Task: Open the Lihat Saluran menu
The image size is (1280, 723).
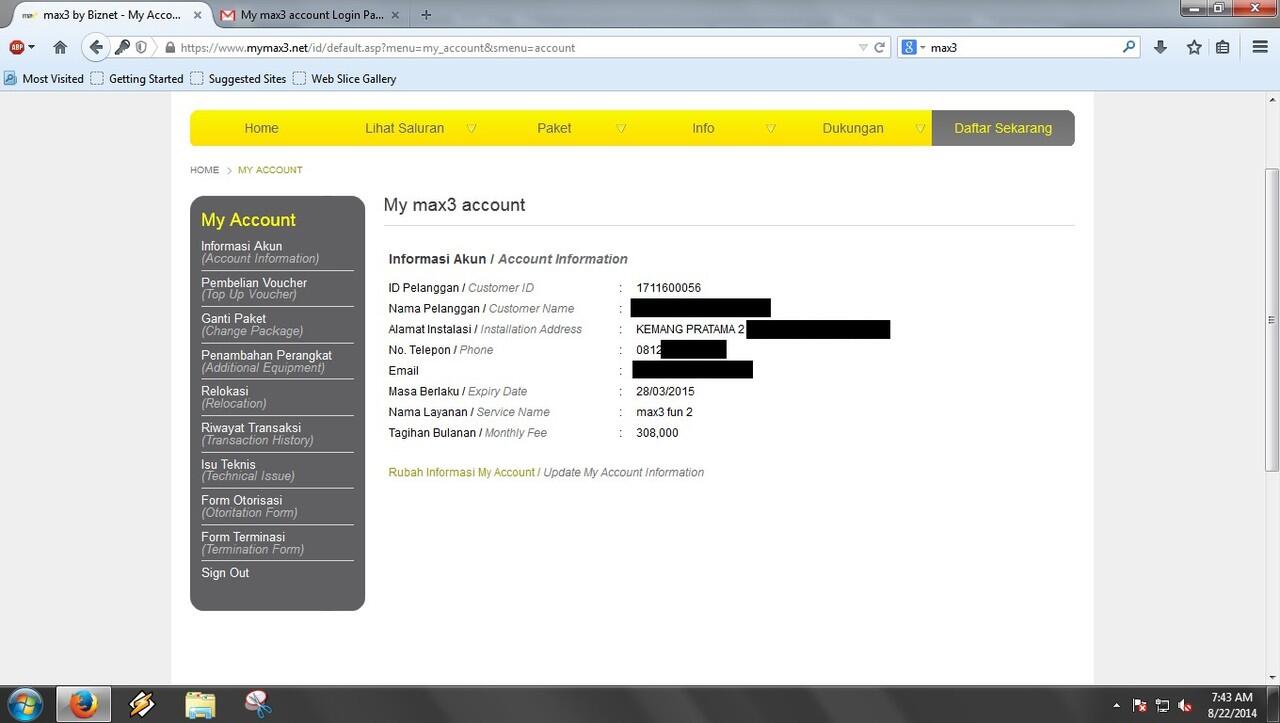Action: [x=404, y=128]
